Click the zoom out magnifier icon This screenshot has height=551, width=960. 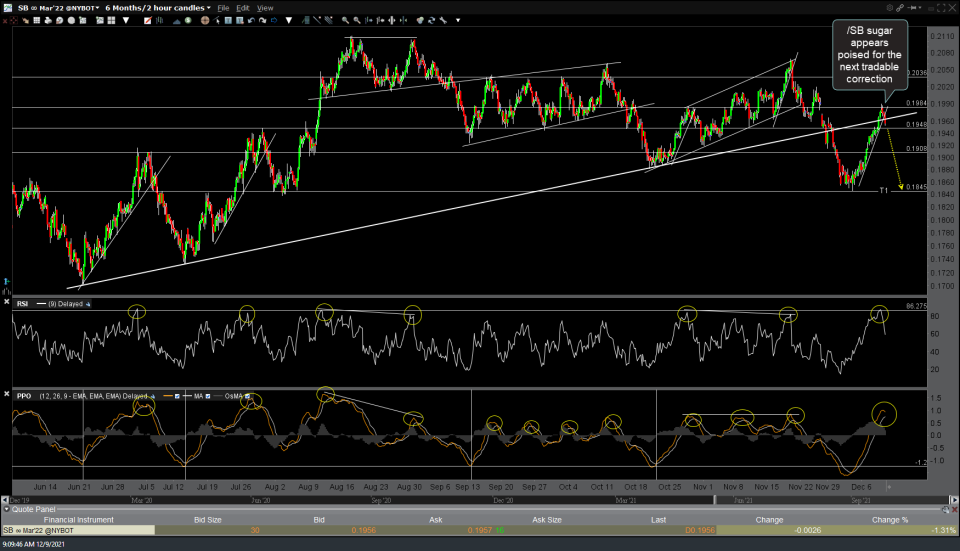tap(358, 21)
